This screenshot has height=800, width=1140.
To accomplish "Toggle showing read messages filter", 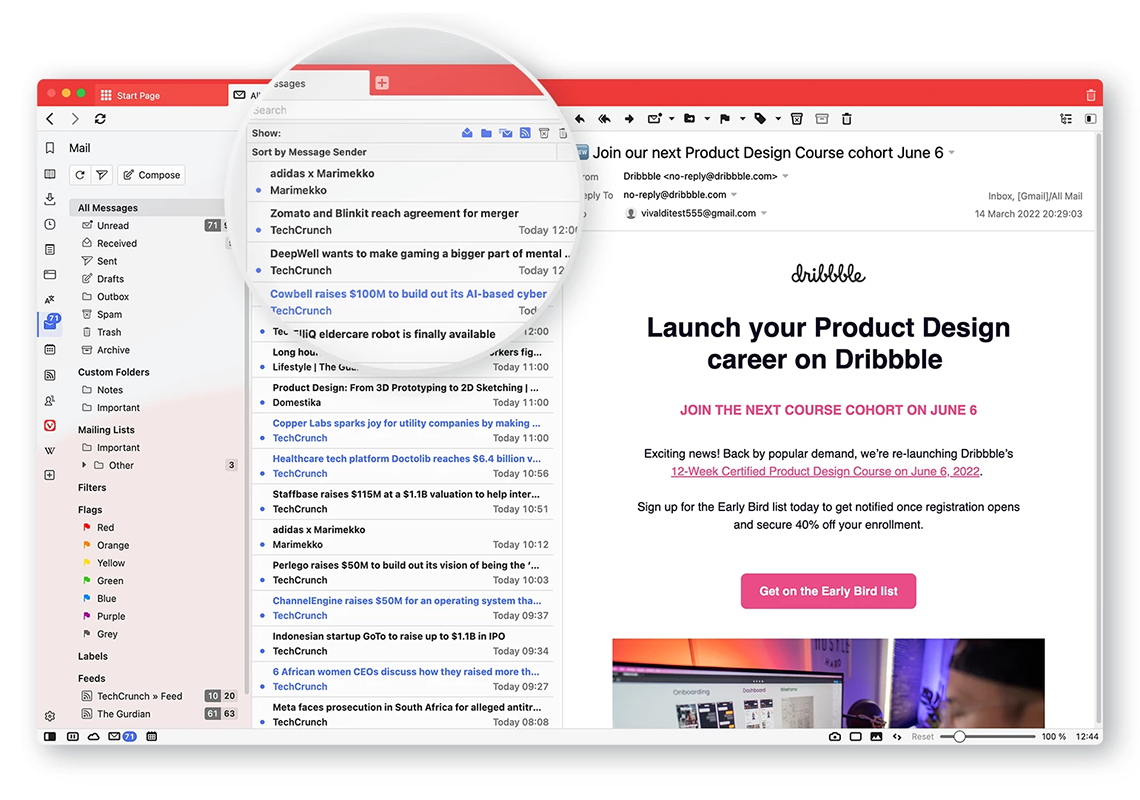I will tap(467, 133).
